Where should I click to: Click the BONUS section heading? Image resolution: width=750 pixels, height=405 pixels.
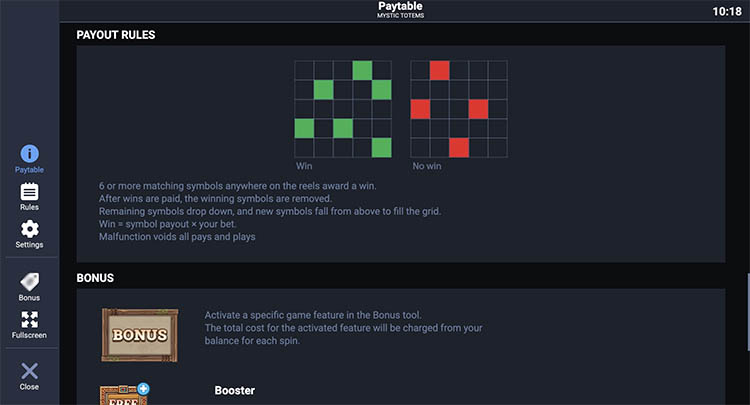tap(95, 277)
